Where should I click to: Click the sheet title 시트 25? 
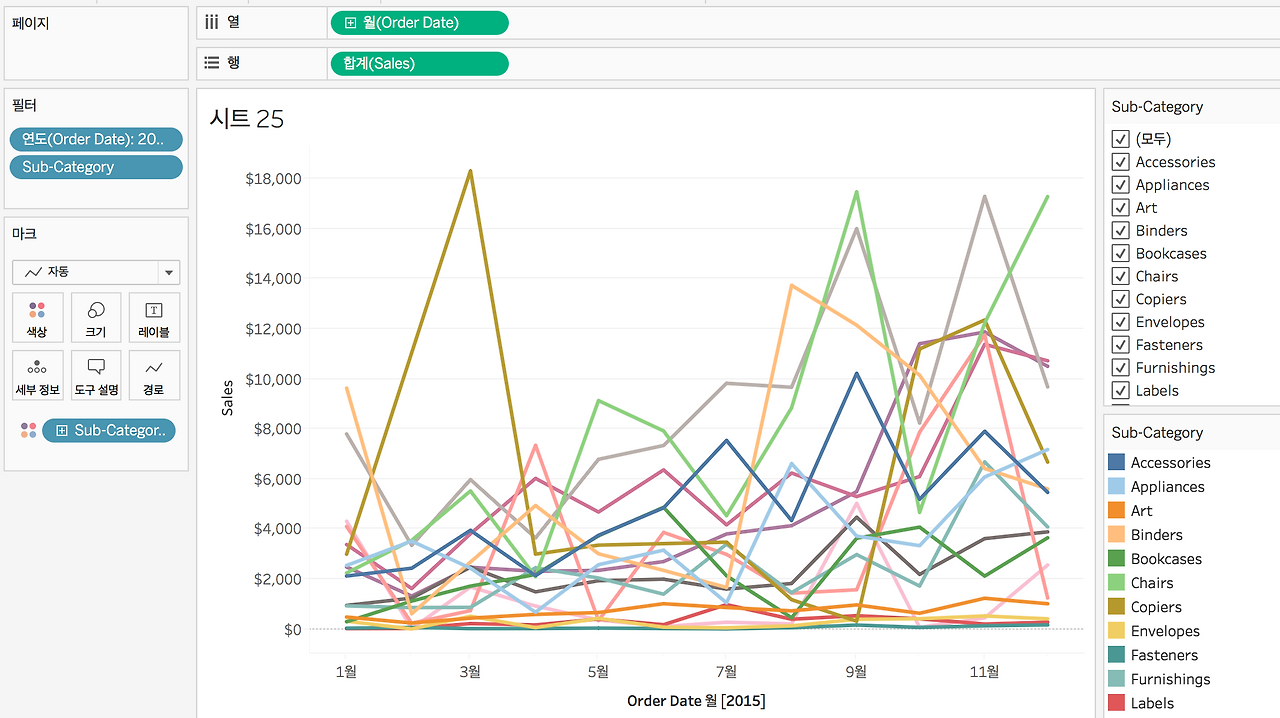tap(246, 119)
